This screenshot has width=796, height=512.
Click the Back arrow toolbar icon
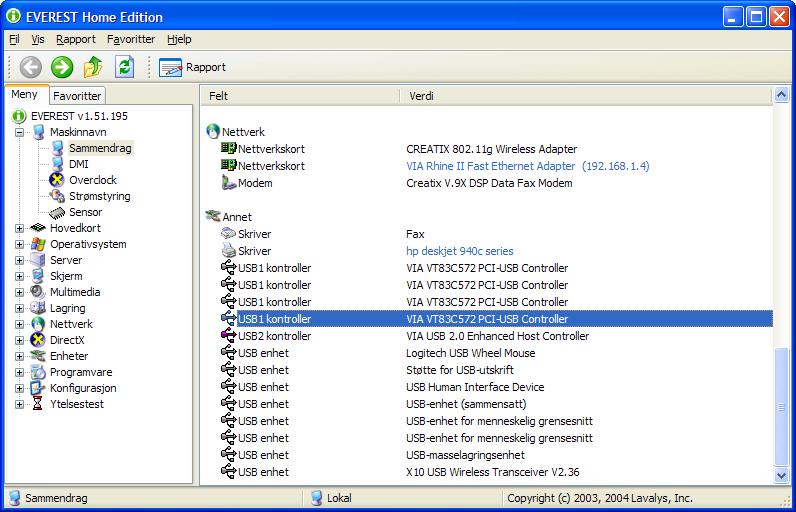[30, 67]
